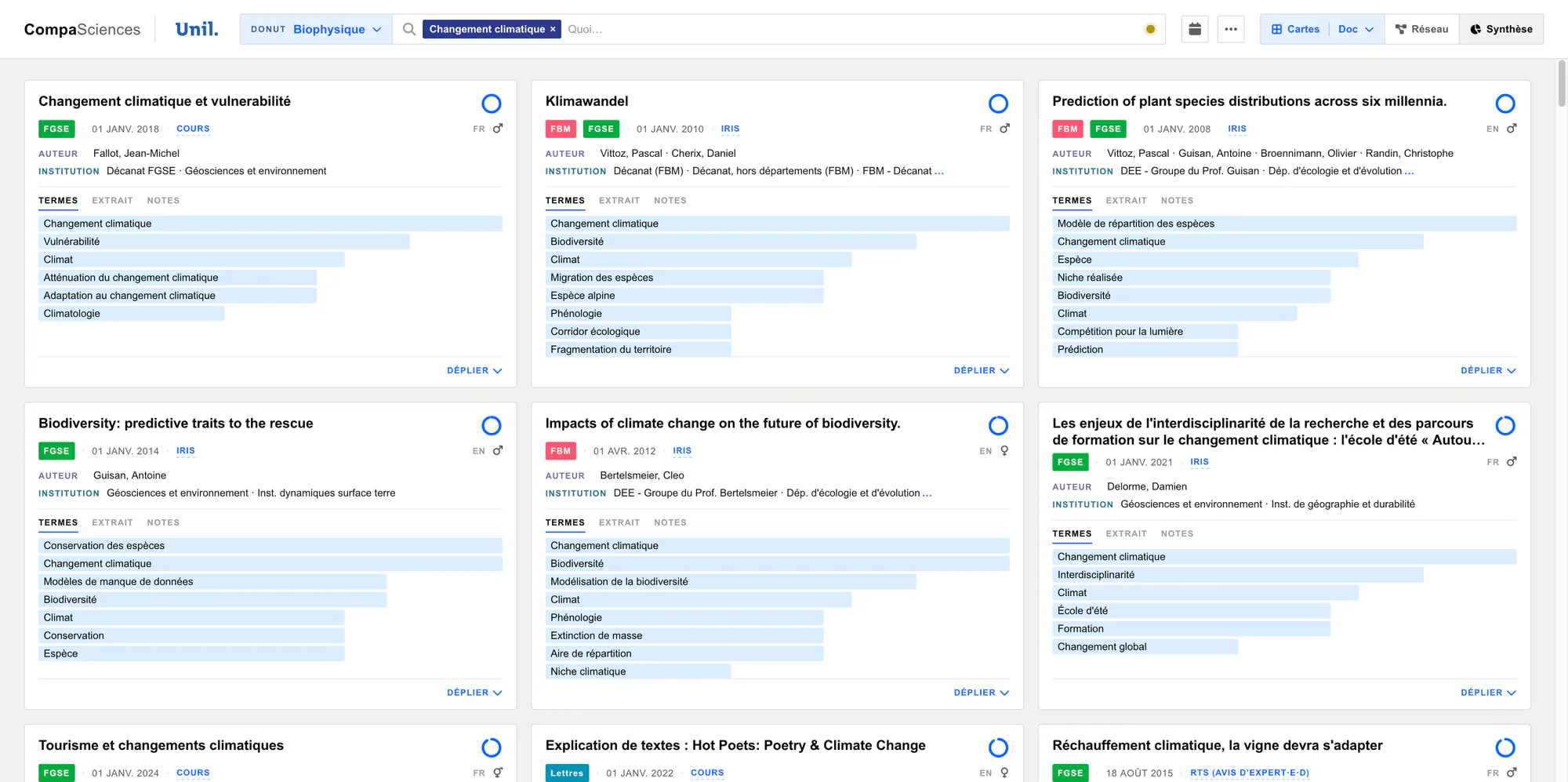1568x782 pixels.
Task: Click RTS (AVIS D'EXPERT·E·D) link
Action: 1250,773
